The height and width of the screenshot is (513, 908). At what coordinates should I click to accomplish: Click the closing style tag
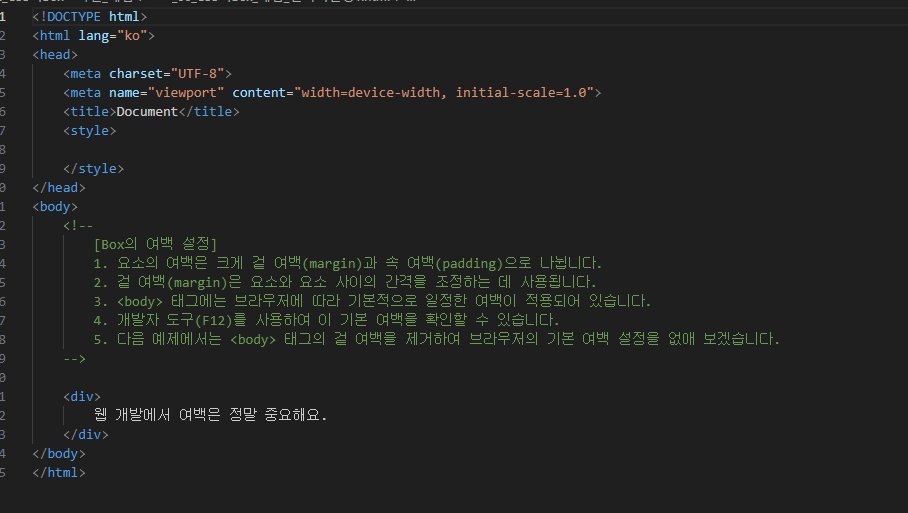click(93, 169)
